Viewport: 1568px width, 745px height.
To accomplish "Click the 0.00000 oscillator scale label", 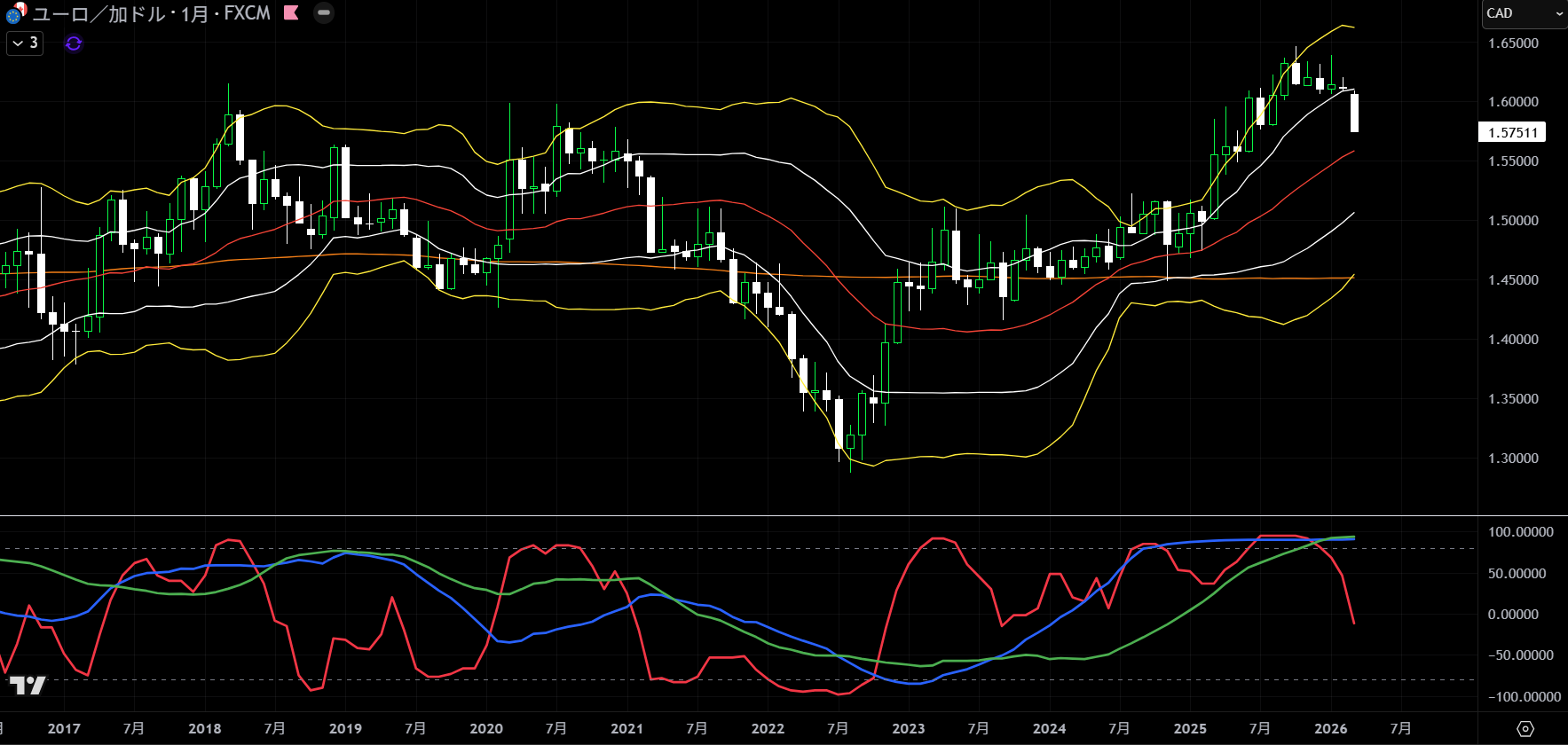I will pyautogui.click(x=1513, y=614).
